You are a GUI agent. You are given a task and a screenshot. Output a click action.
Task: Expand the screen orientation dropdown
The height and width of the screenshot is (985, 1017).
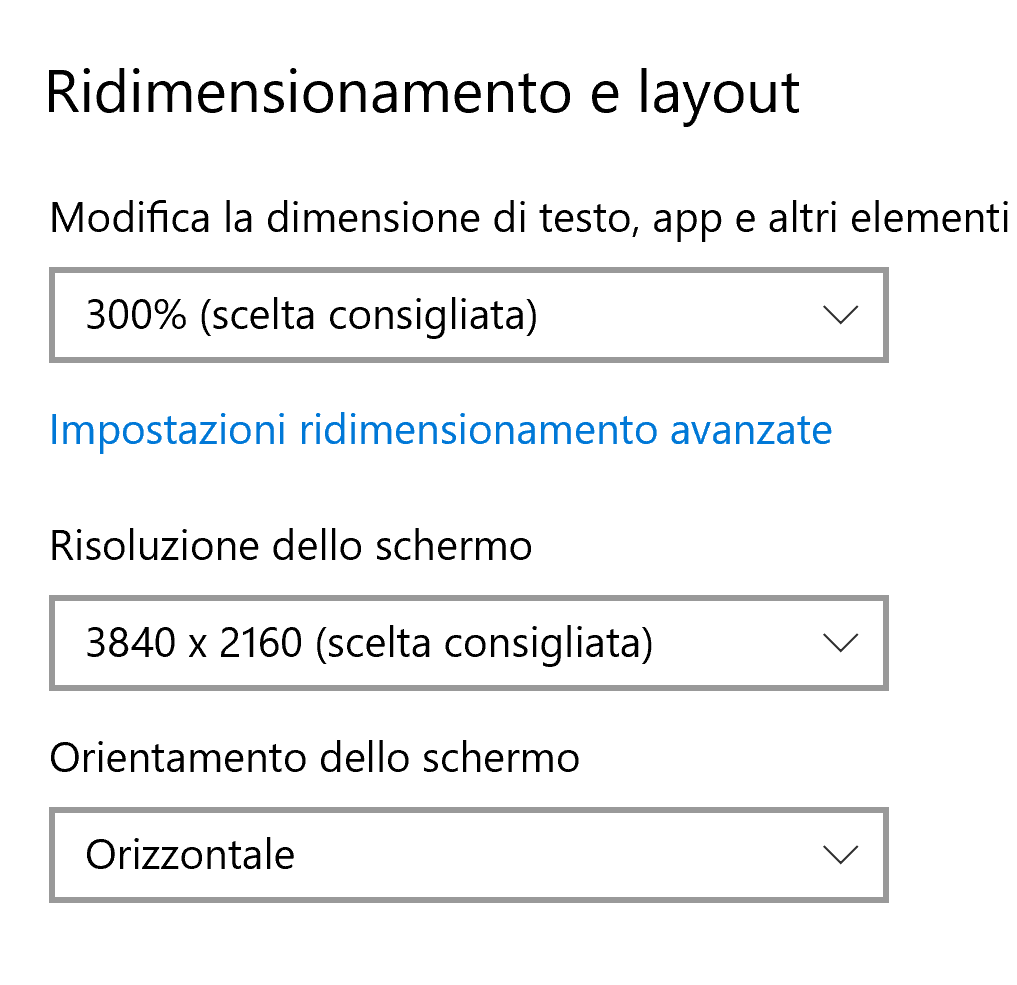(x=468, y=855)
